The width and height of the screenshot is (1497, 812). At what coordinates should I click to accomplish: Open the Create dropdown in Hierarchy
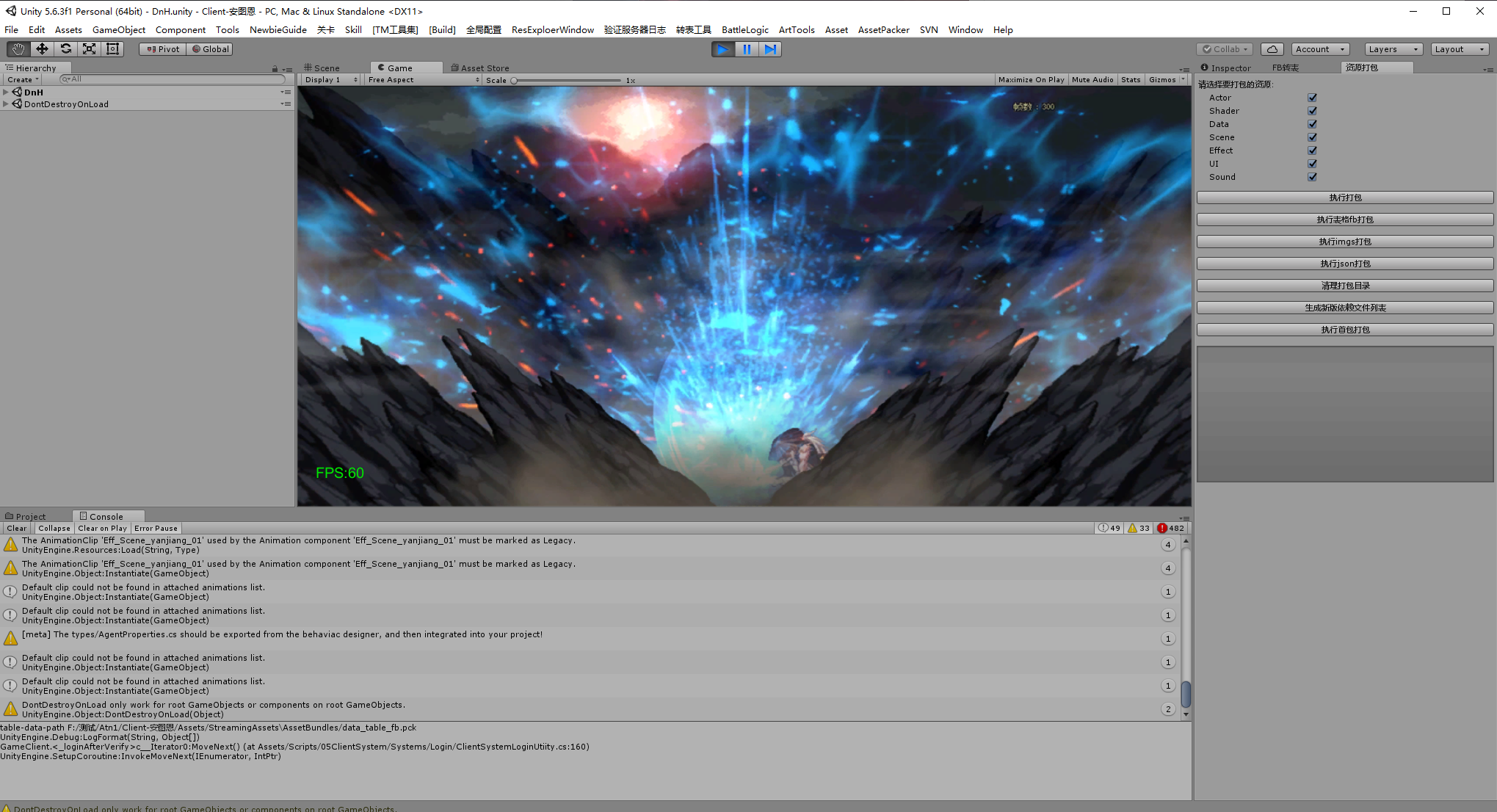pyautogui.click(x=23, y=79)
